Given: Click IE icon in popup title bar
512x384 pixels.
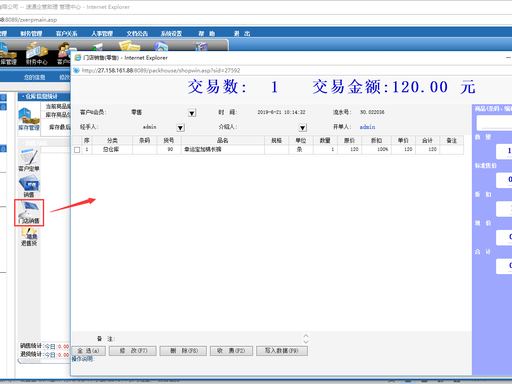Looking at the screenshot, I should pyautogui.click(x=78, y=58).
